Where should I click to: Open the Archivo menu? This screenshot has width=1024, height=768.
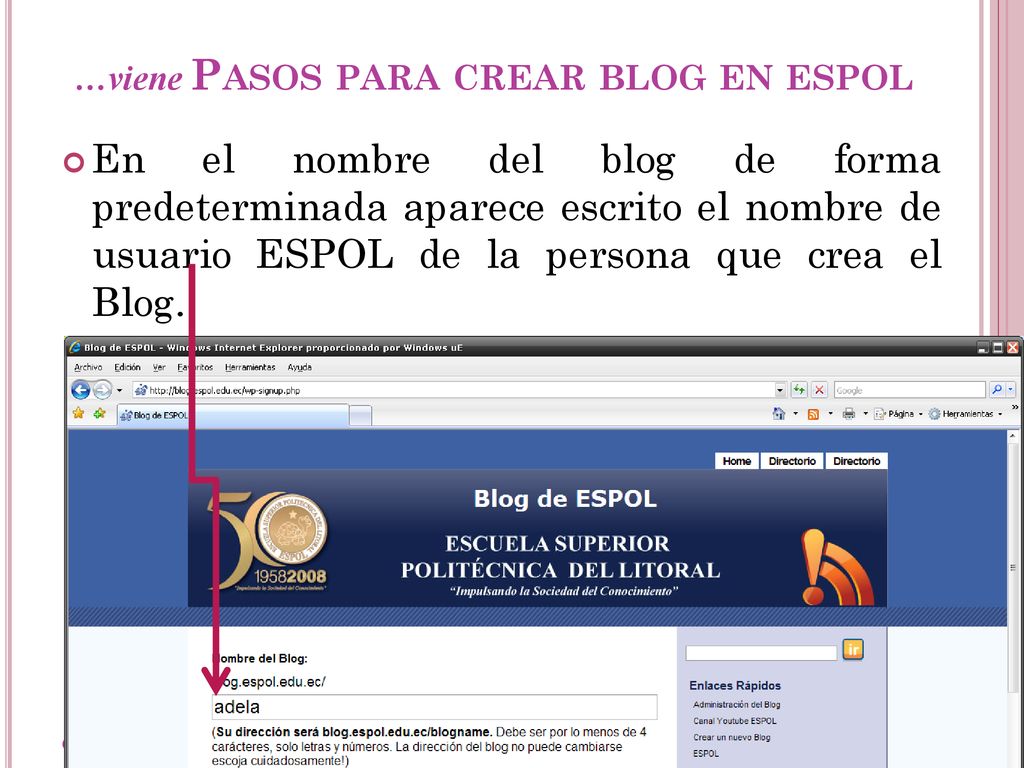(x=88, y=367)
